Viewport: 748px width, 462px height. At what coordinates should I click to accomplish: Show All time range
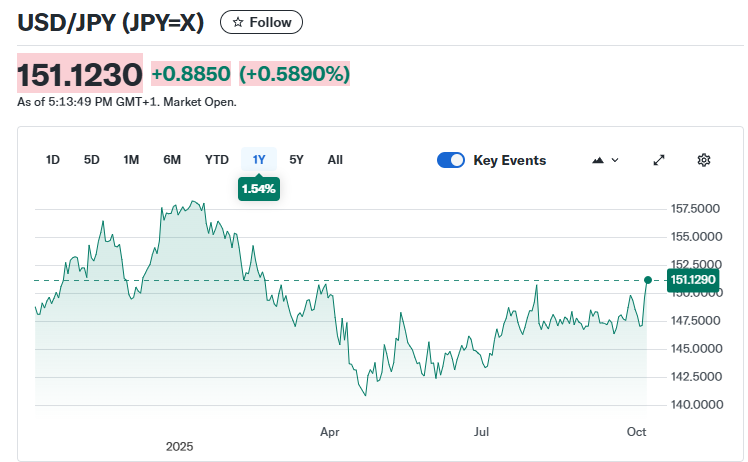click(335, 160)
